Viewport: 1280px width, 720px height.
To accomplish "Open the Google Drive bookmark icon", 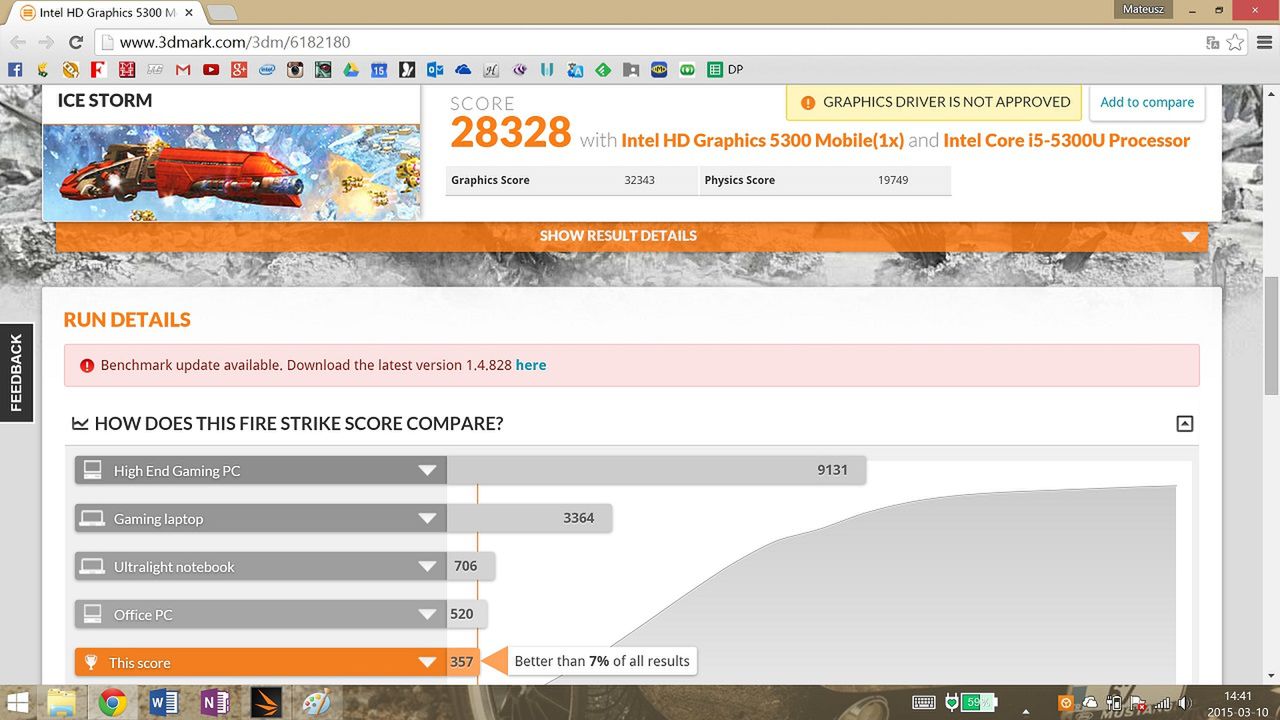I will coord(351,70).
